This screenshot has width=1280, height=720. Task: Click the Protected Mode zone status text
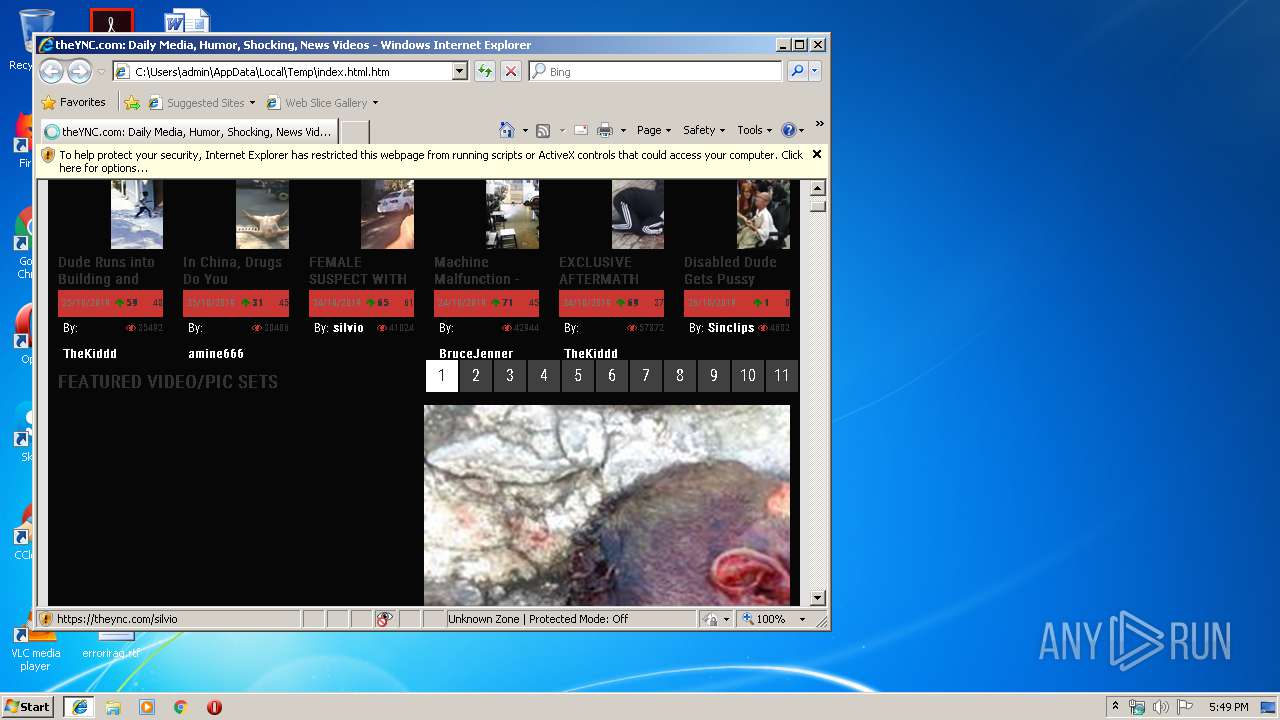tap(538, 619)
